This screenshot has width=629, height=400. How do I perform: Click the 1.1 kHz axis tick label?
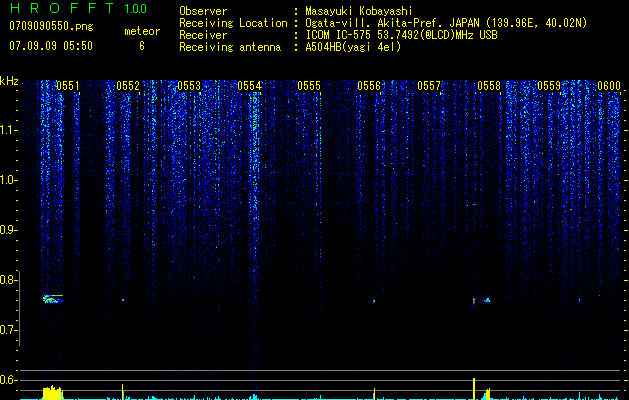pos(8,130)
